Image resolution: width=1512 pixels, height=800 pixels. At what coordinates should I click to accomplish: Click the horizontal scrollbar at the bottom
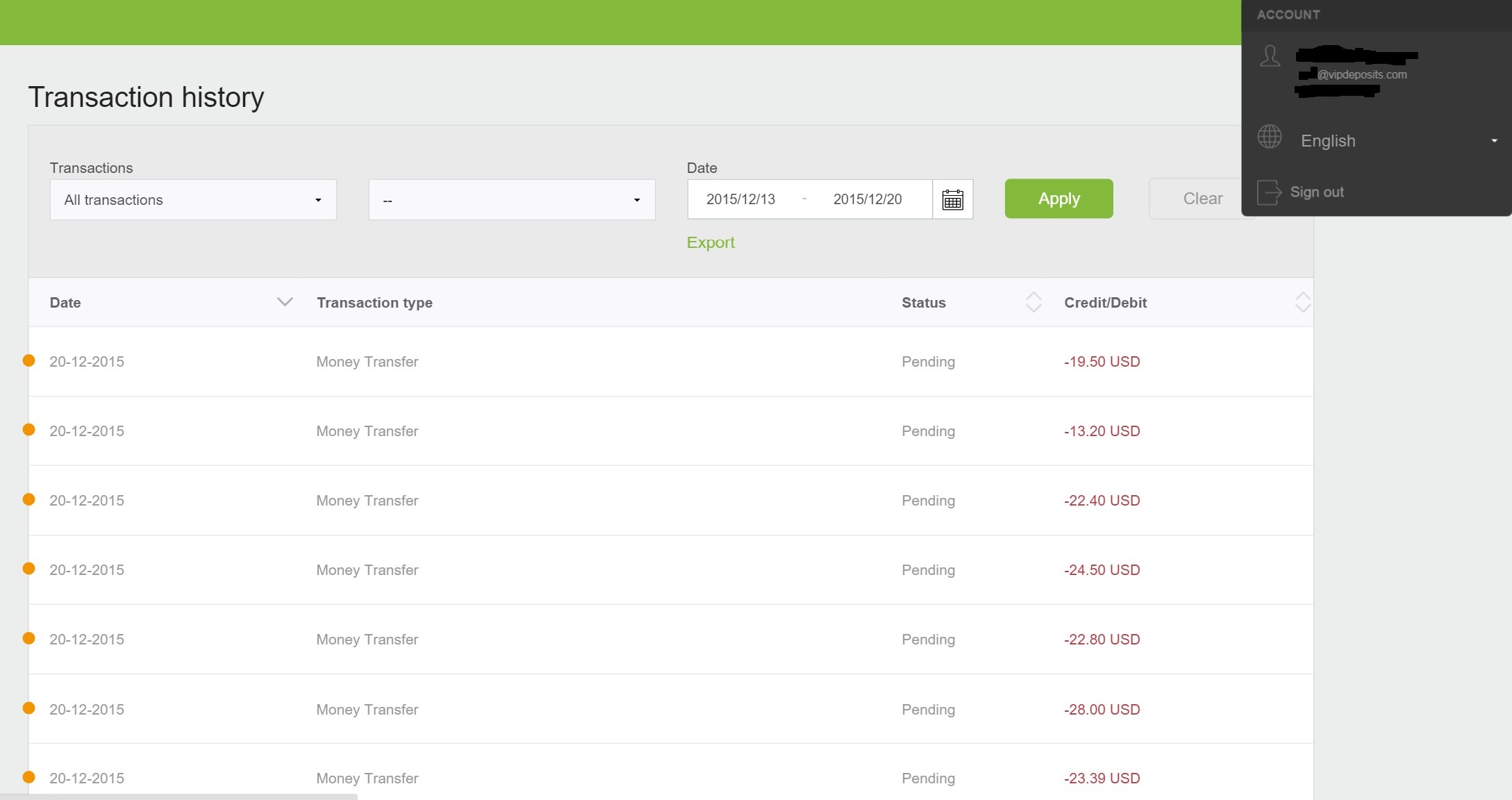178,797
